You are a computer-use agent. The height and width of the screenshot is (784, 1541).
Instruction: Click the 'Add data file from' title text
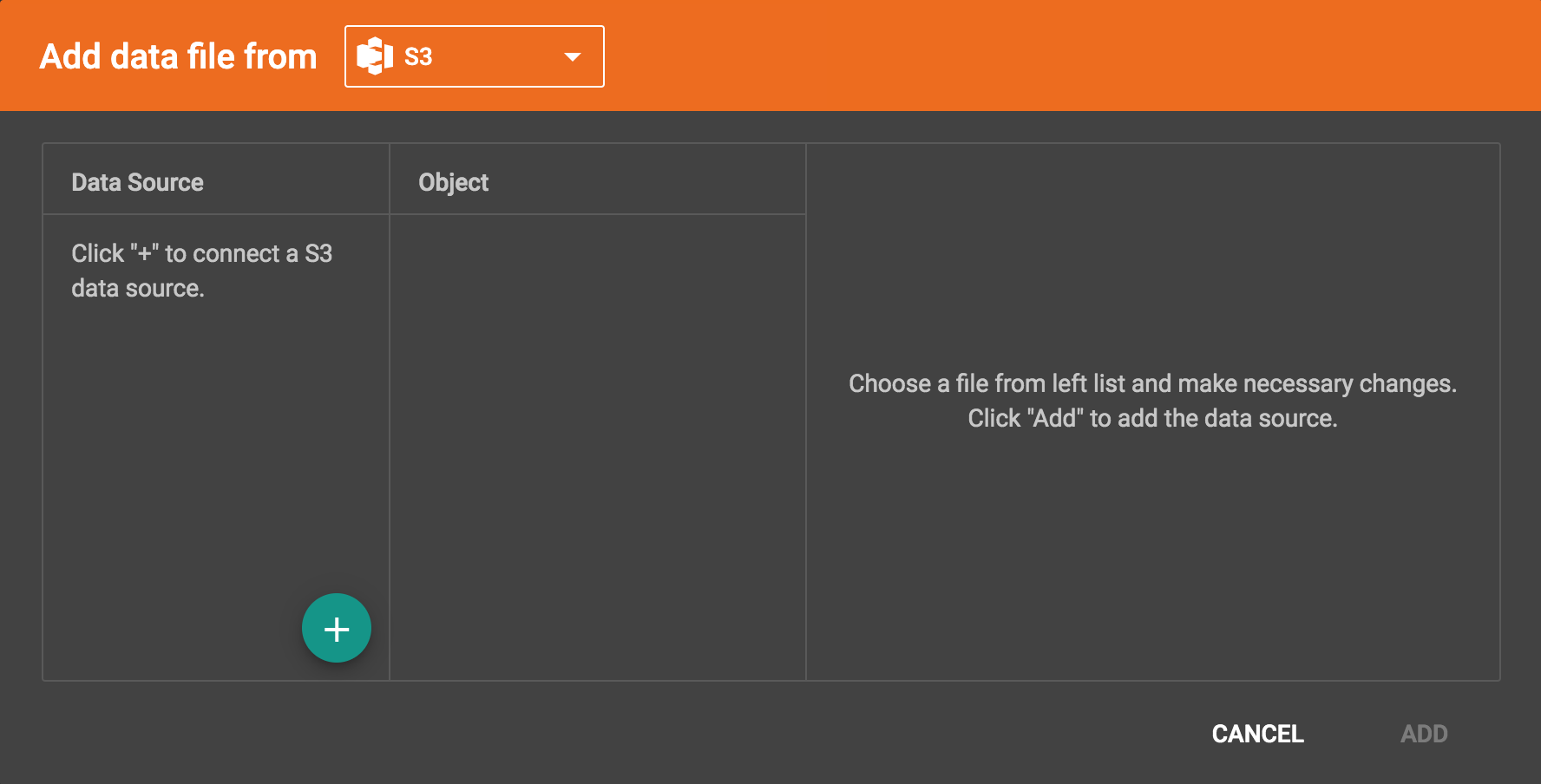pos(179,56)
